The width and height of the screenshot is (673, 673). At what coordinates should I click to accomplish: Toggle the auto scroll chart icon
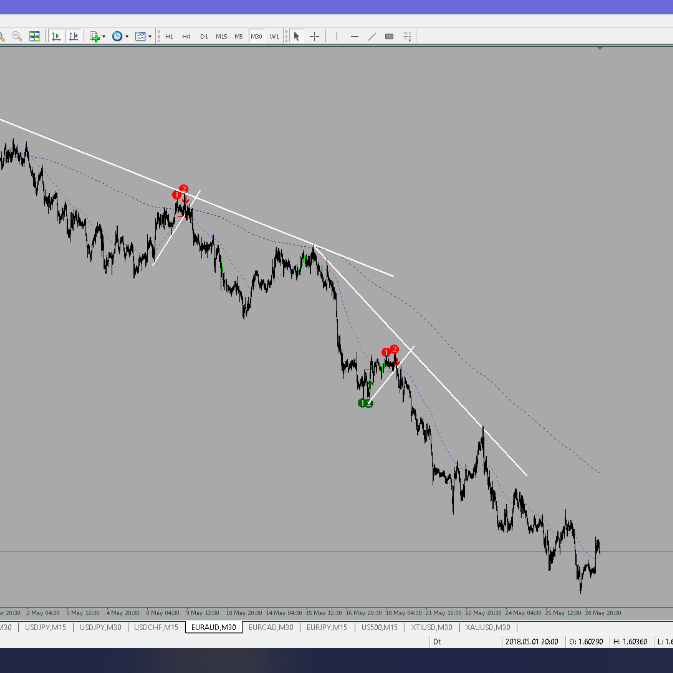(x=56, y=36)
